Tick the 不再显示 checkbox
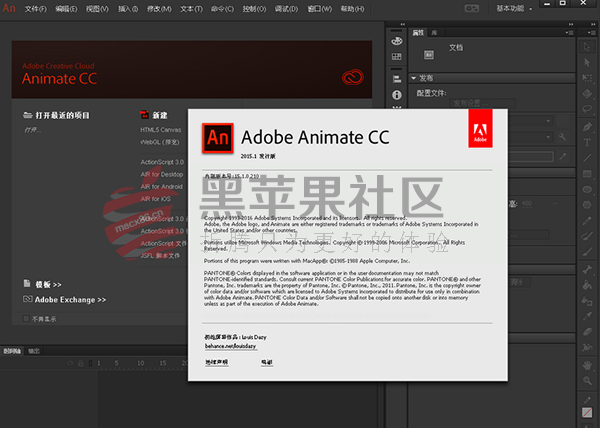 pos(26,318)
